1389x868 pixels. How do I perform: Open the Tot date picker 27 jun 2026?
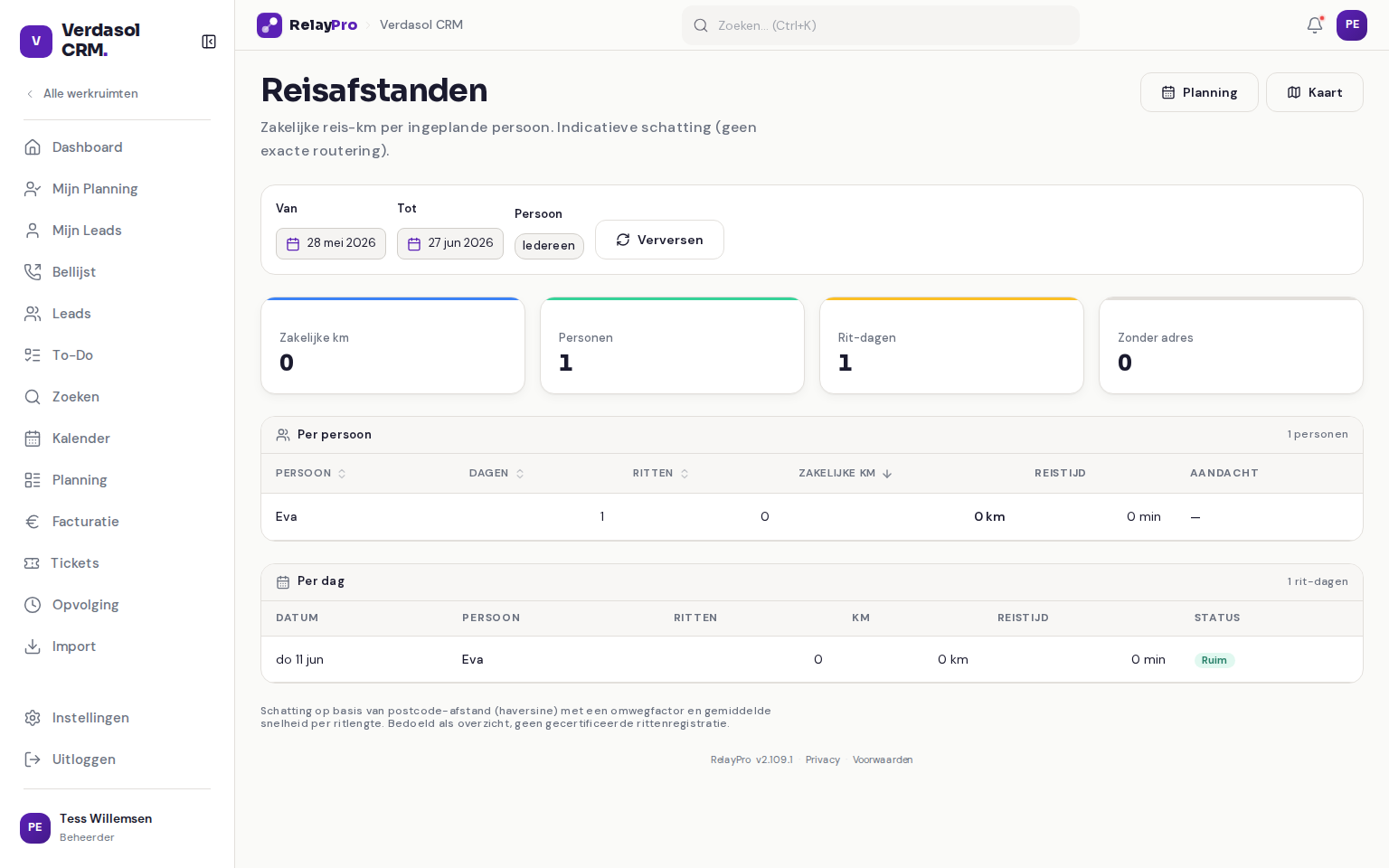(450, 243)
